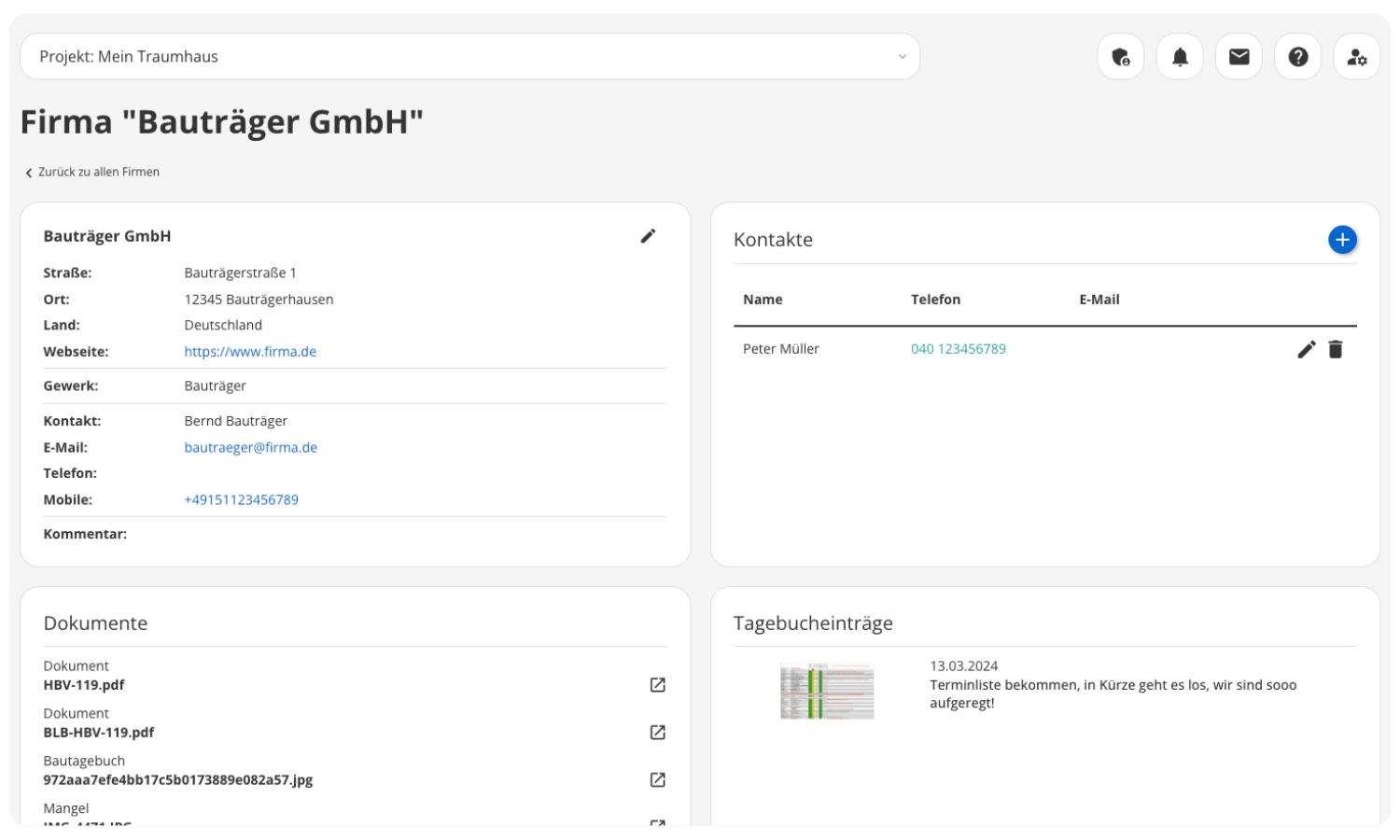Click the shield security icon in header
This screenshot has width=1400, height=840.
tap(1120, 57)
